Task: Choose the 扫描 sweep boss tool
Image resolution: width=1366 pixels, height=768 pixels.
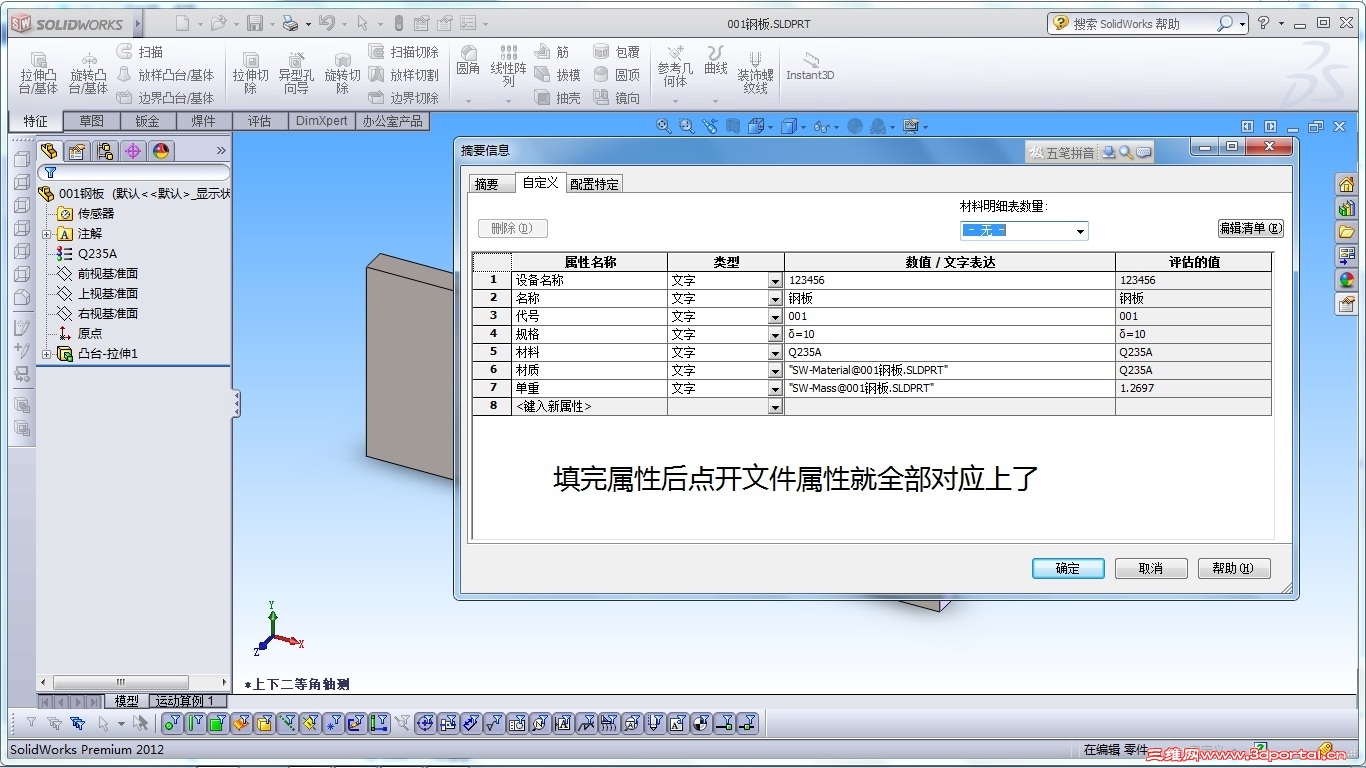Action: coord(140,52)
